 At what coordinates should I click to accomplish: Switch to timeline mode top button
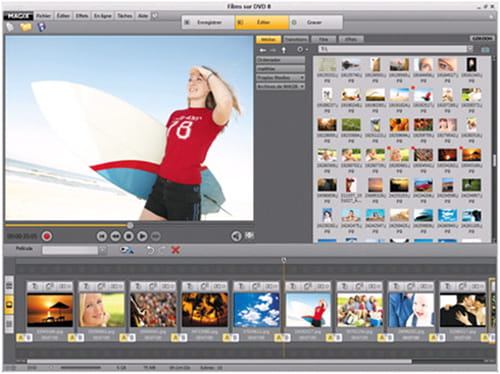pyautogui.click(x=9, y=285)
